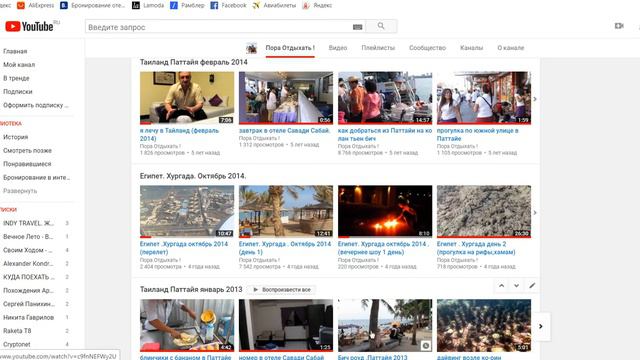Open Cryptonet subscription
640x360 pixels.
(17, 344)
